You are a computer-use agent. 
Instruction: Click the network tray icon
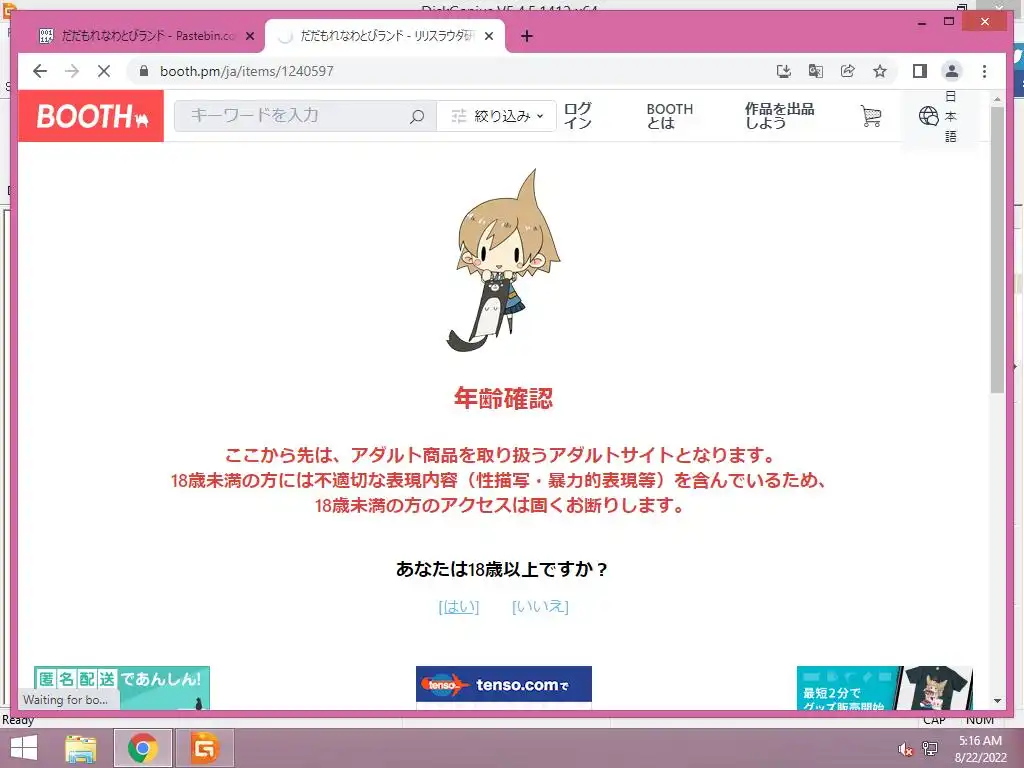[929, 749]
